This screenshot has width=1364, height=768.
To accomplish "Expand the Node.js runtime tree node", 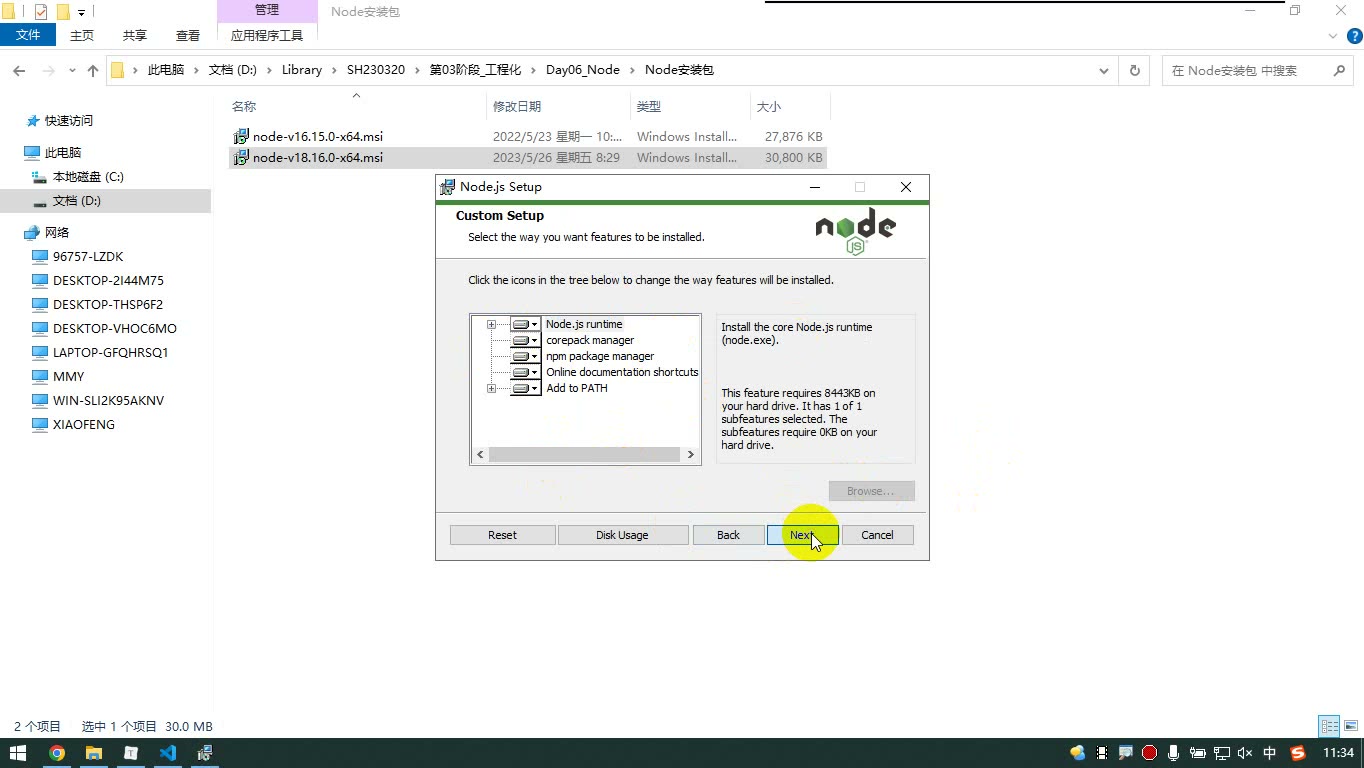I will click(x=491, y=324).
